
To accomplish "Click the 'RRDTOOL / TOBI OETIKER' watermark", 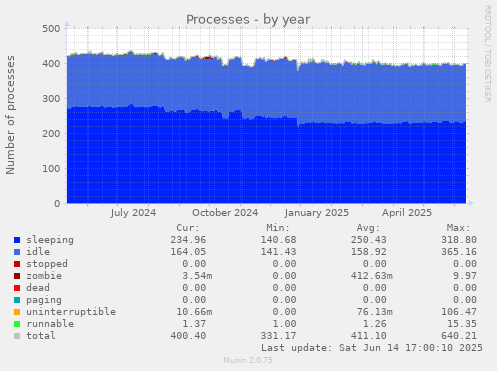I will (x=487, y=54).
